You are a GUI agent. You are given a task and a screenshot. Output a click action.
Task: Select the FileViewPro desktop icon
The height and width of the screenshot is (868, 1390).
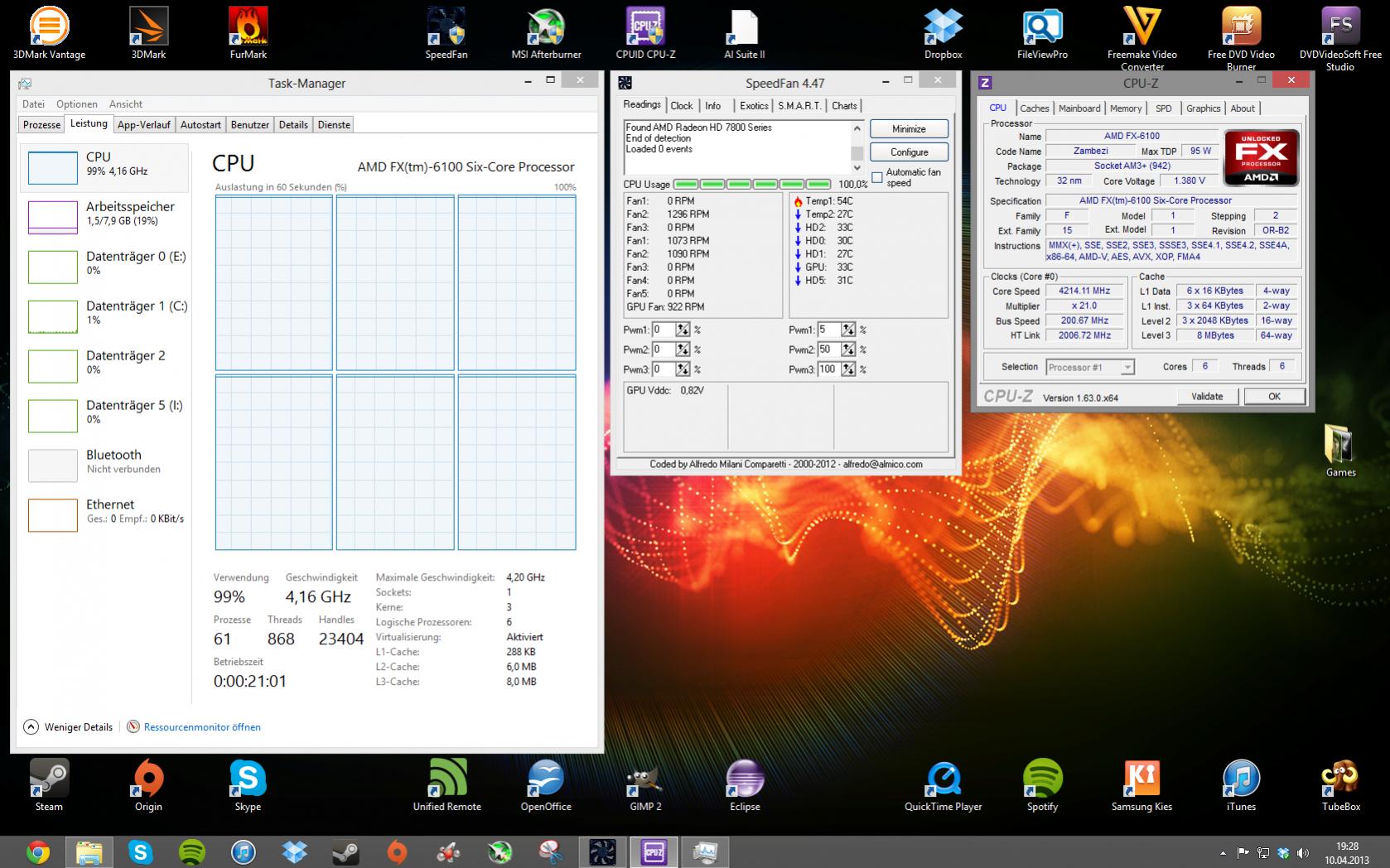click(x=1042, y=33)
